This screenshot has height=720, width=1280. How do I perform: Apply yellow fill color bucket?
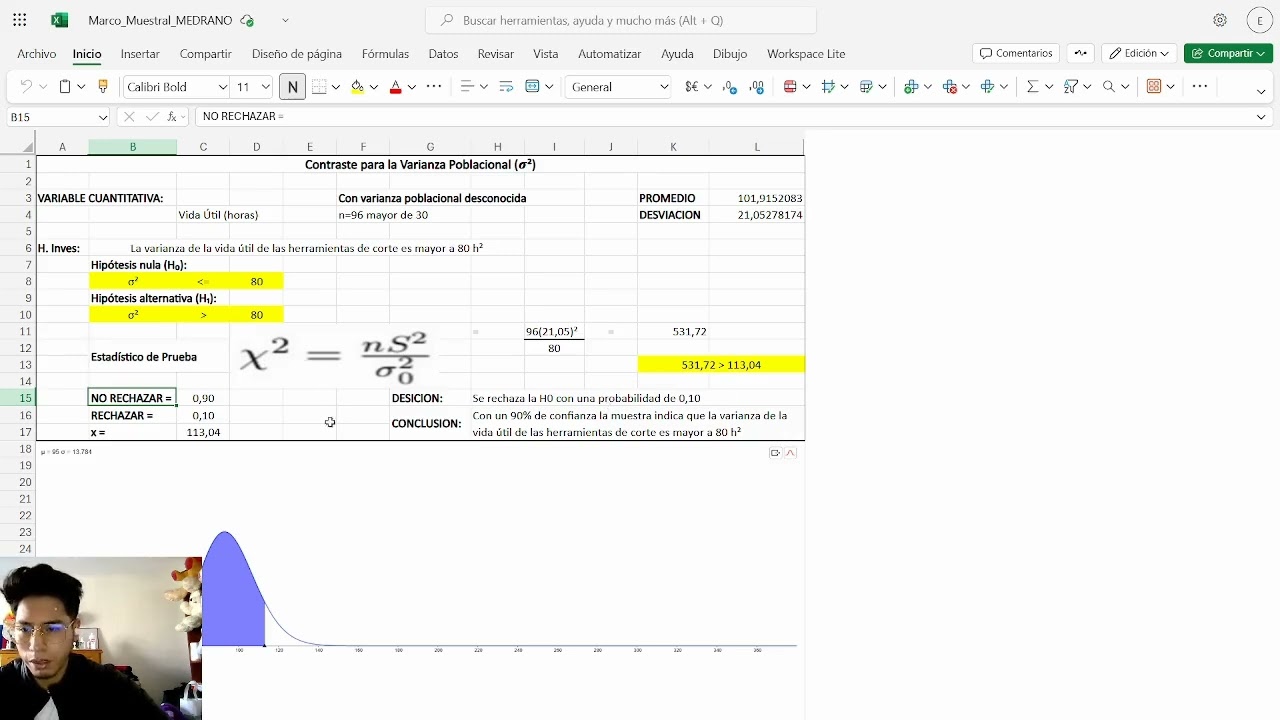(x=357, y=87)
